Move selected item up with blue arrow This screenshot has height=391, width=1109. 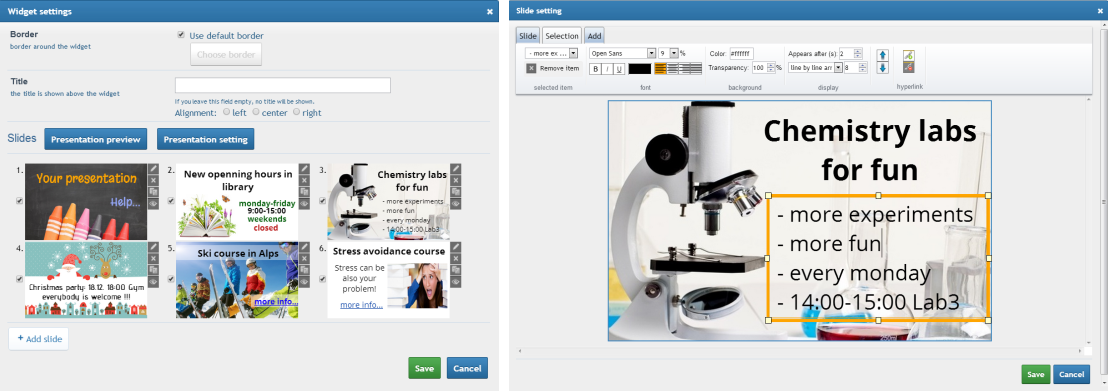882,54
